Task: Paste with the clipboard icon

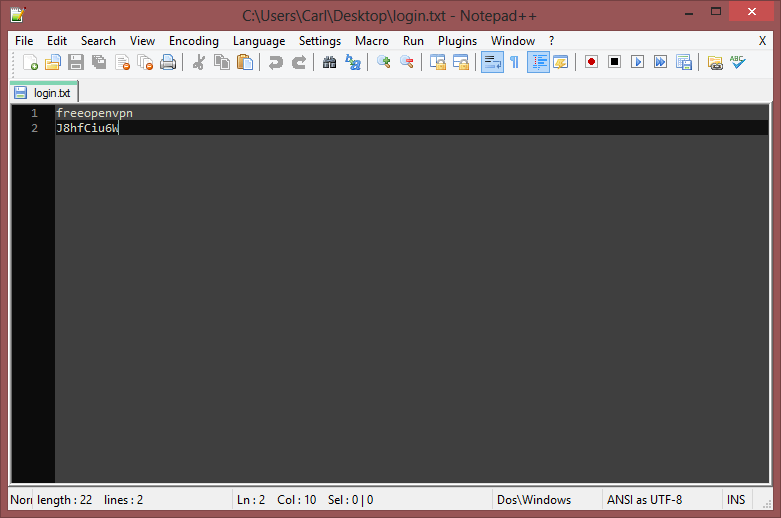Action: coord(245,62)
